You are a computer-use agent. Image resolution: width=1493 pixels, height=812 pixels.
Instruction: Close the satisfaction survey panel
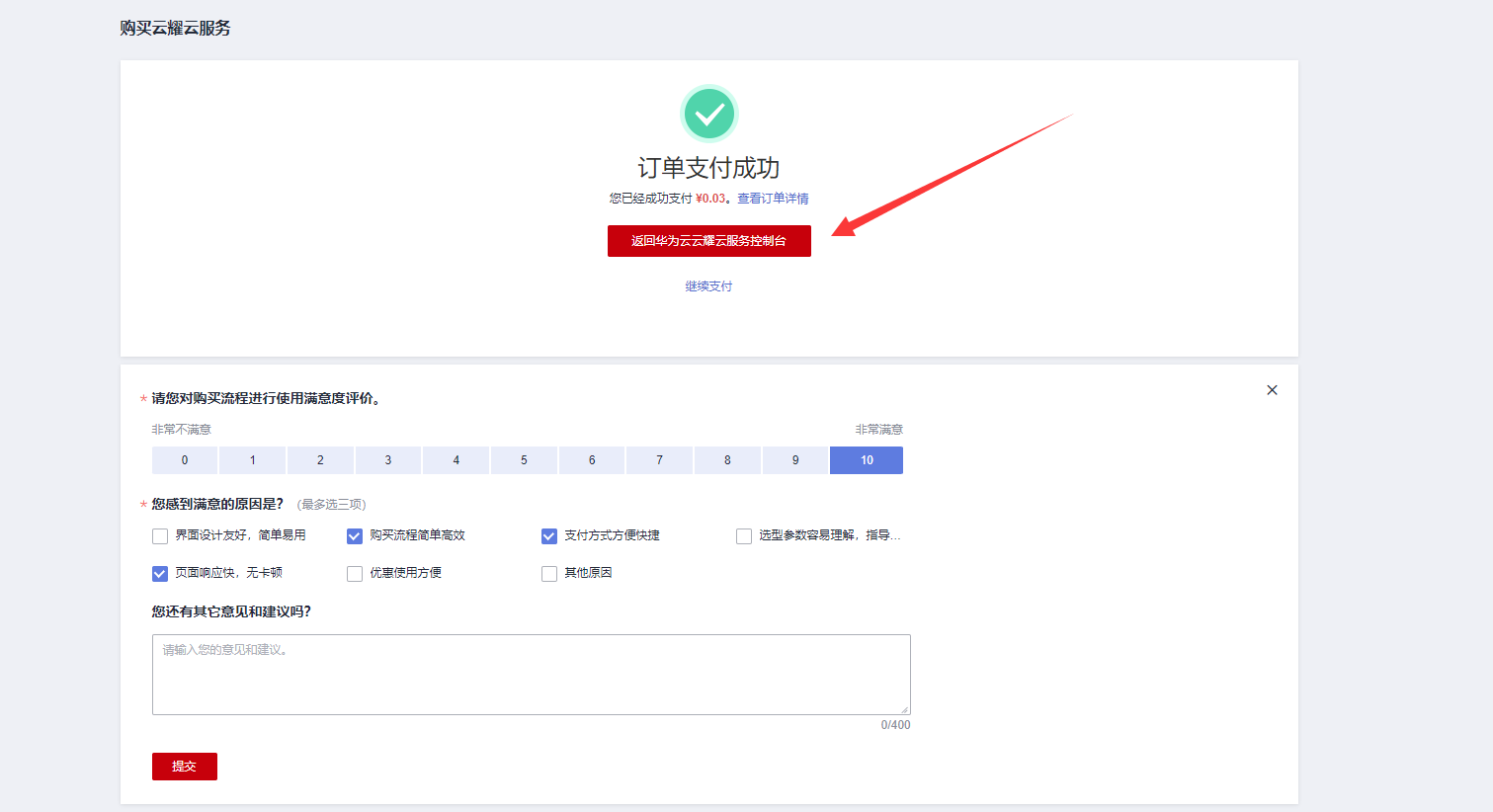(x=1272, y=390)
